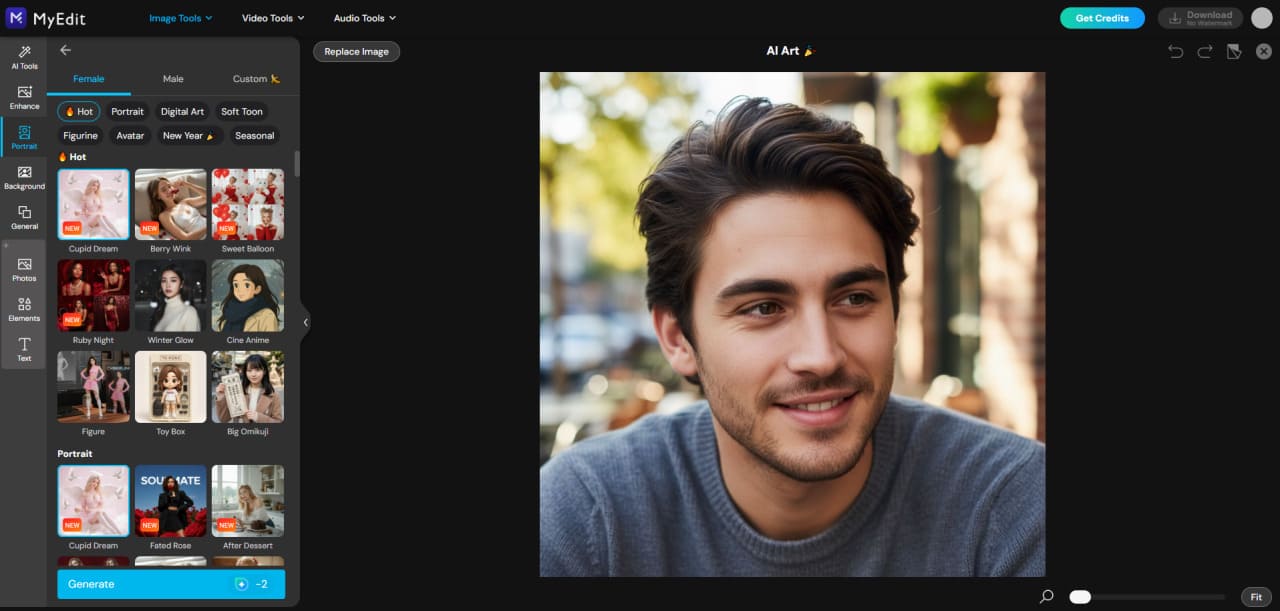Switch to the Male tab
This screenshot has height=611, width=1280.
173,78
